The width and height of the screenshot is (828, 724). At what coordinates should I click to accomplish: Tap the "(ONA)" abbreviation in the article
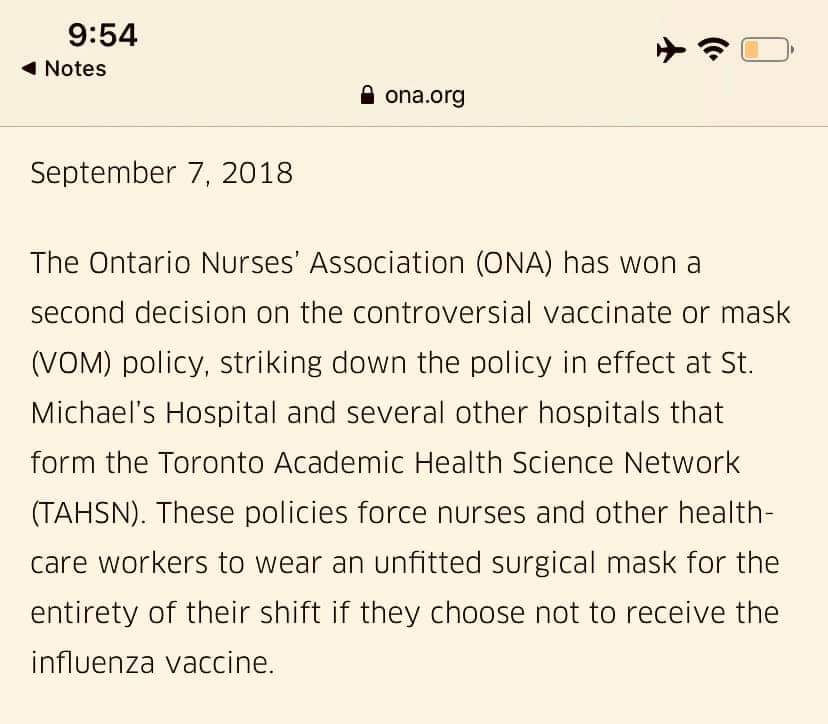pyautogui.click(x=514, y=263)
